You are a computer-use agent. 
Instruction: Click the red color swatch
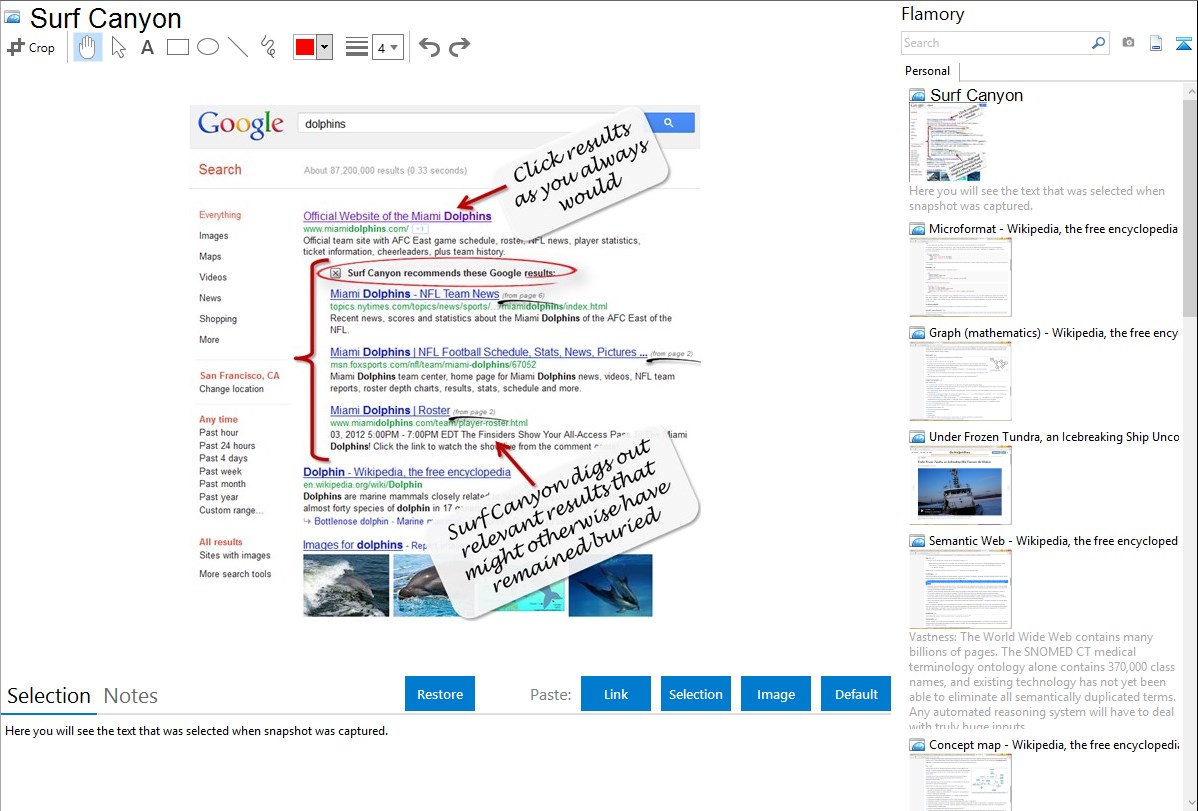point(305,47)
